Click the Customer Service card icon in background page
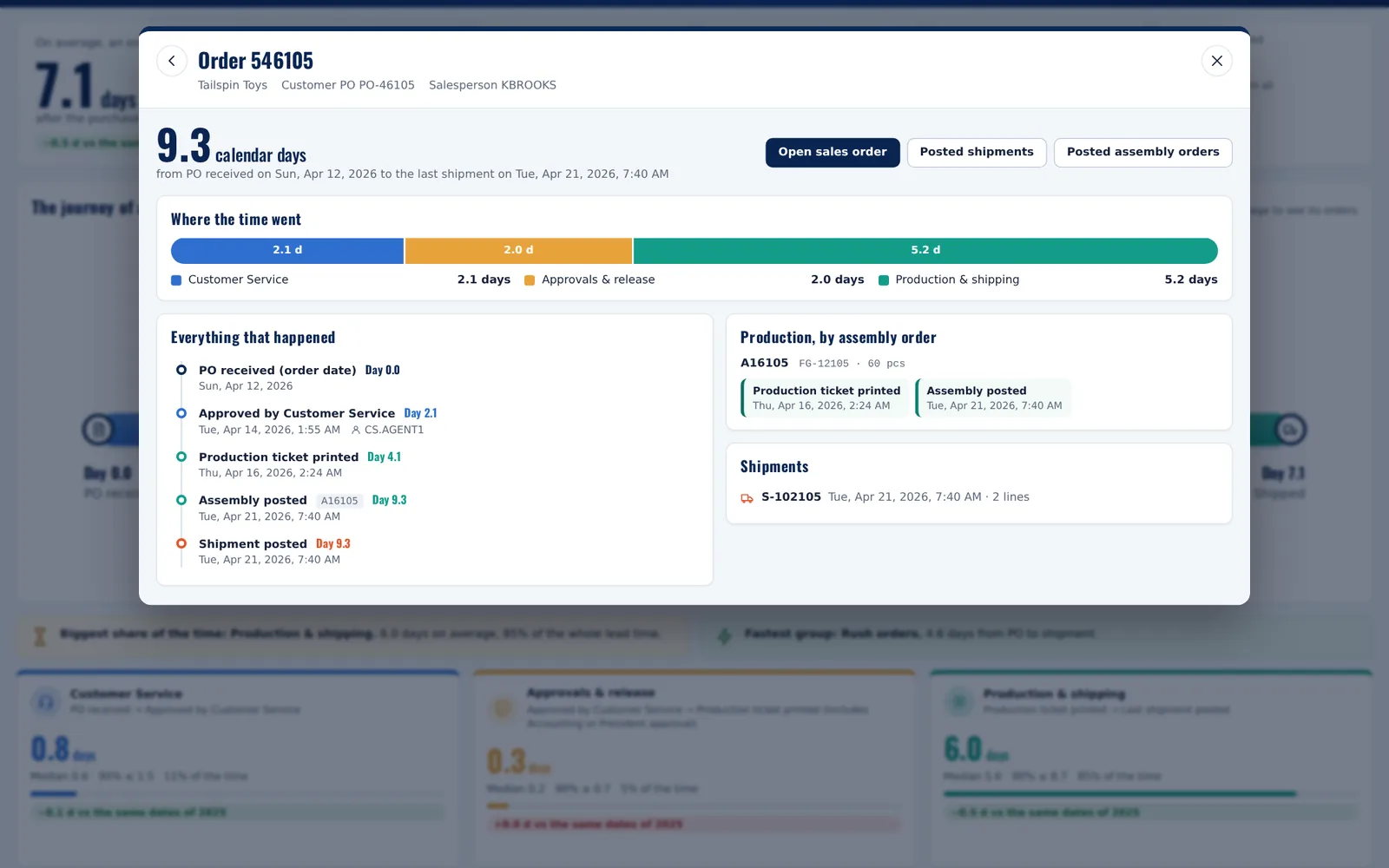The height and width of the screenshot is (868, 1389). click(x=46, y=701)
